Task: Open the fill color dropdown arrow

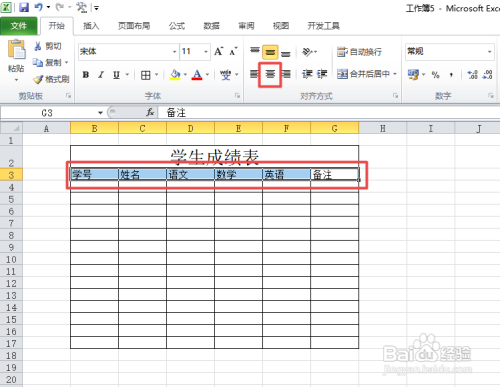Action: (185, 75)
